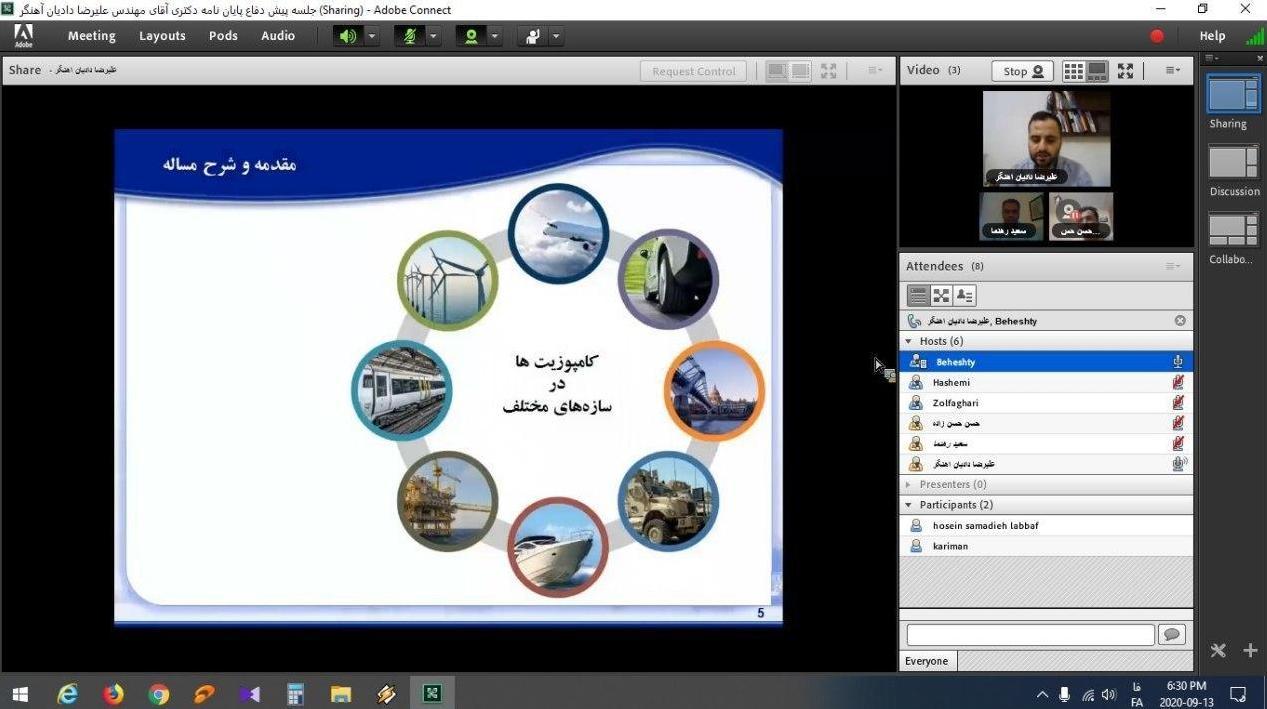Click the Stop webcam button in Video pod

[1022, 71]
